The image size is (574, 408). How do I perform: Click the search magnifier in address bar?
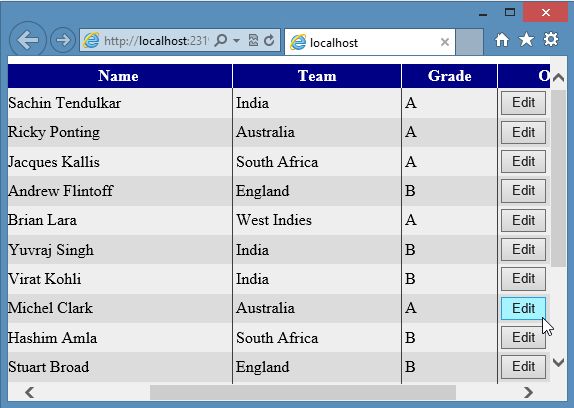tap(221, 40)
